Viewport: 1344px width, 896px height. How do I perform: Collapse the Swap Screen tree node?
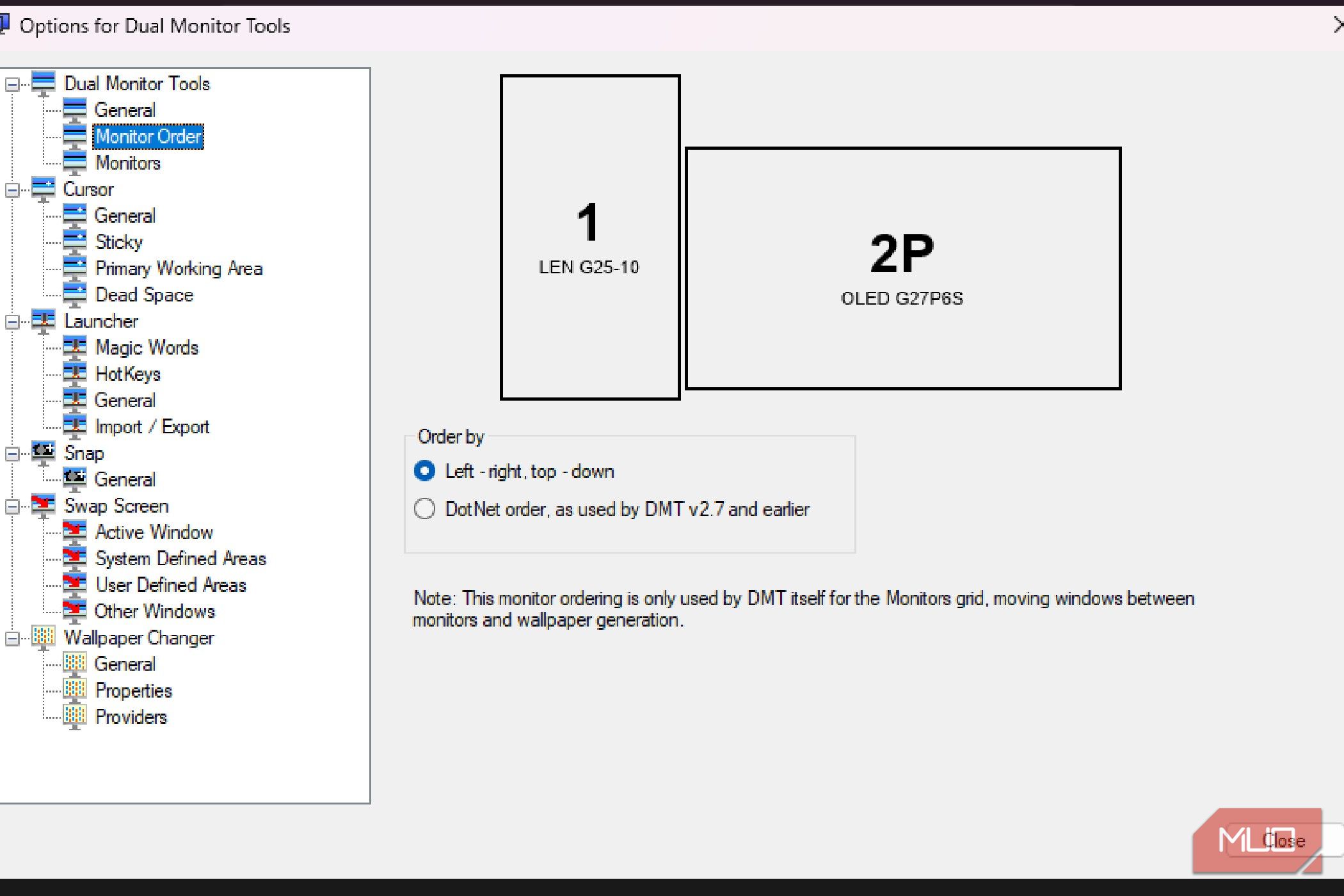click(x=12, y=506)
